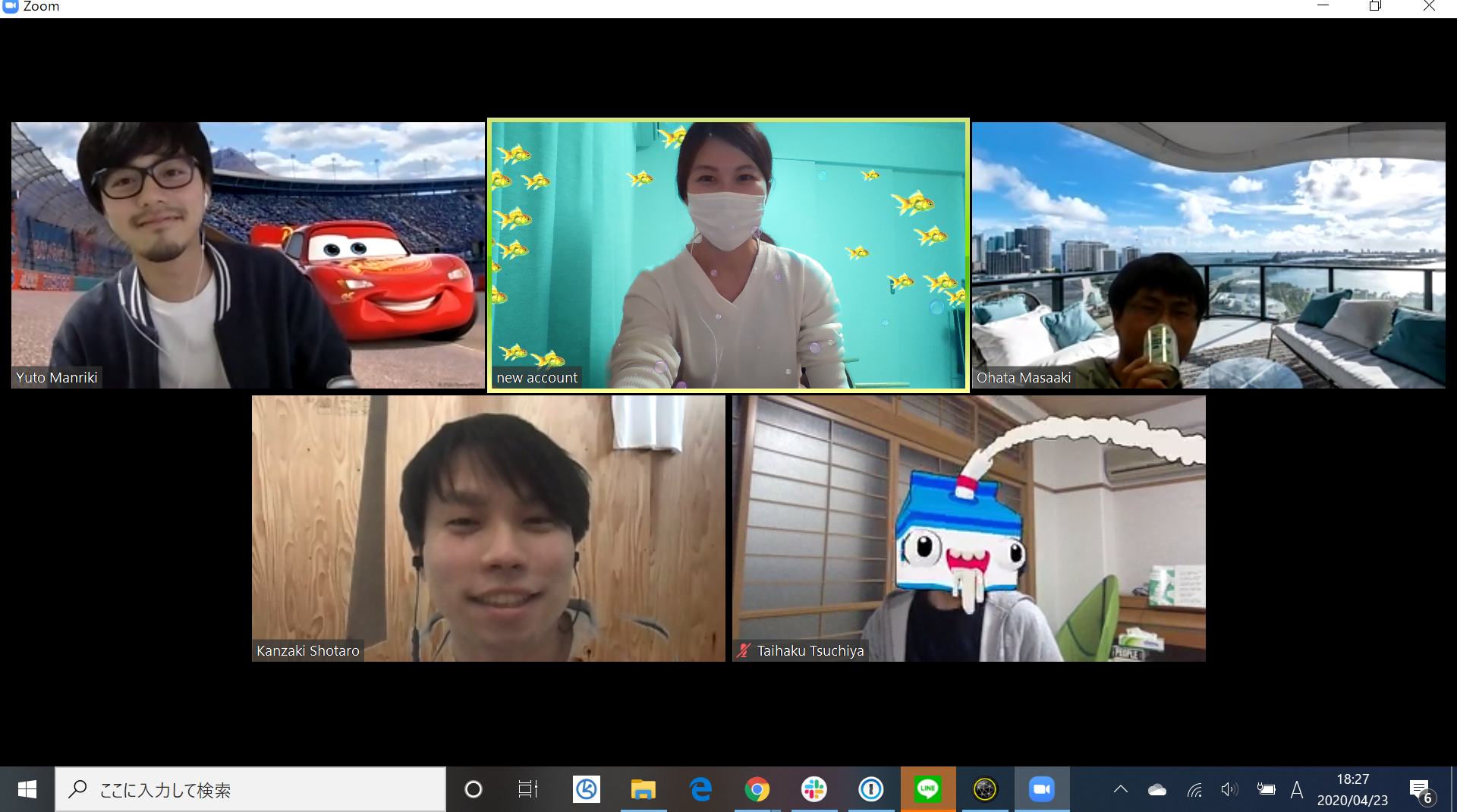Select Taihaku Tsuchiya video tile
The width and height of the screenshot is (1457, 812).
[x=969, y=528]
